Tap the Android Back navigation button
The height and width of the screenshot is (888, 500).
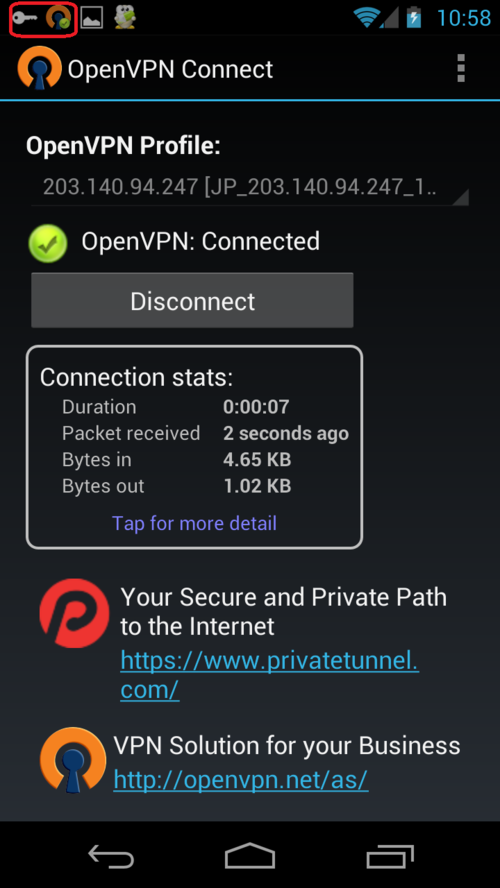click(x=111, y=855)
